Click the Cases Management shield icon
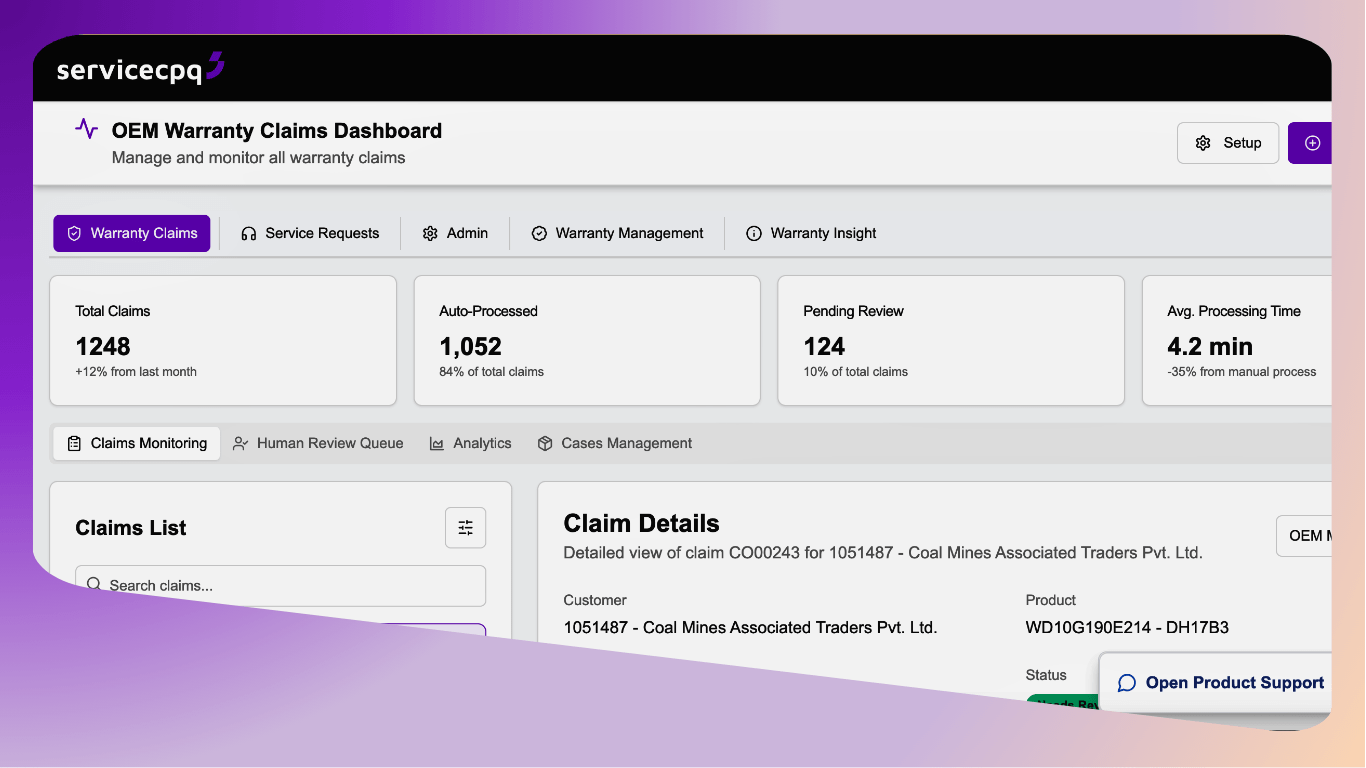Screen dimensions: 1366x768 (545, 443)
